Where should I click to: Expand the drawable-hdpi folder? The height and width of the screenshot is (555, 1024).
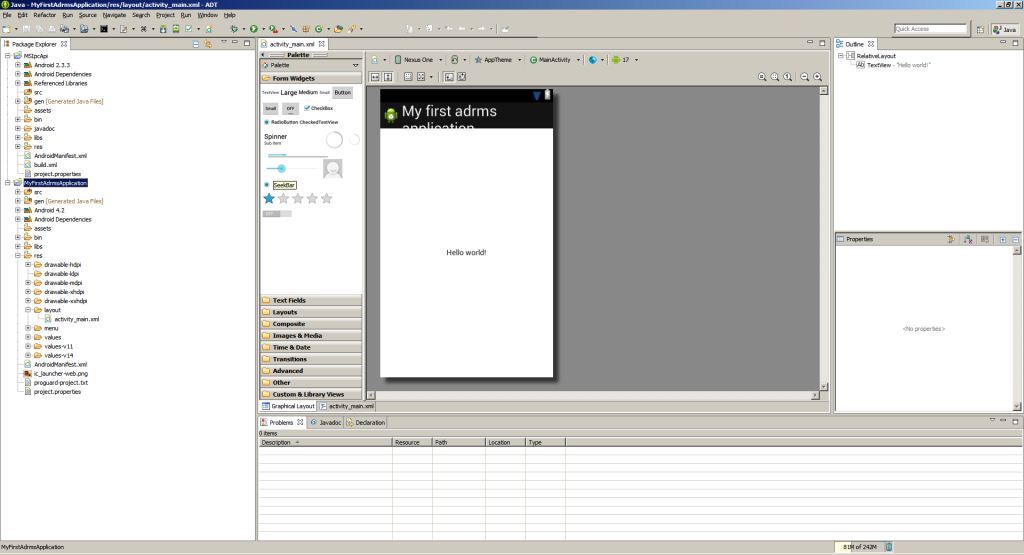tap(28, 264)
